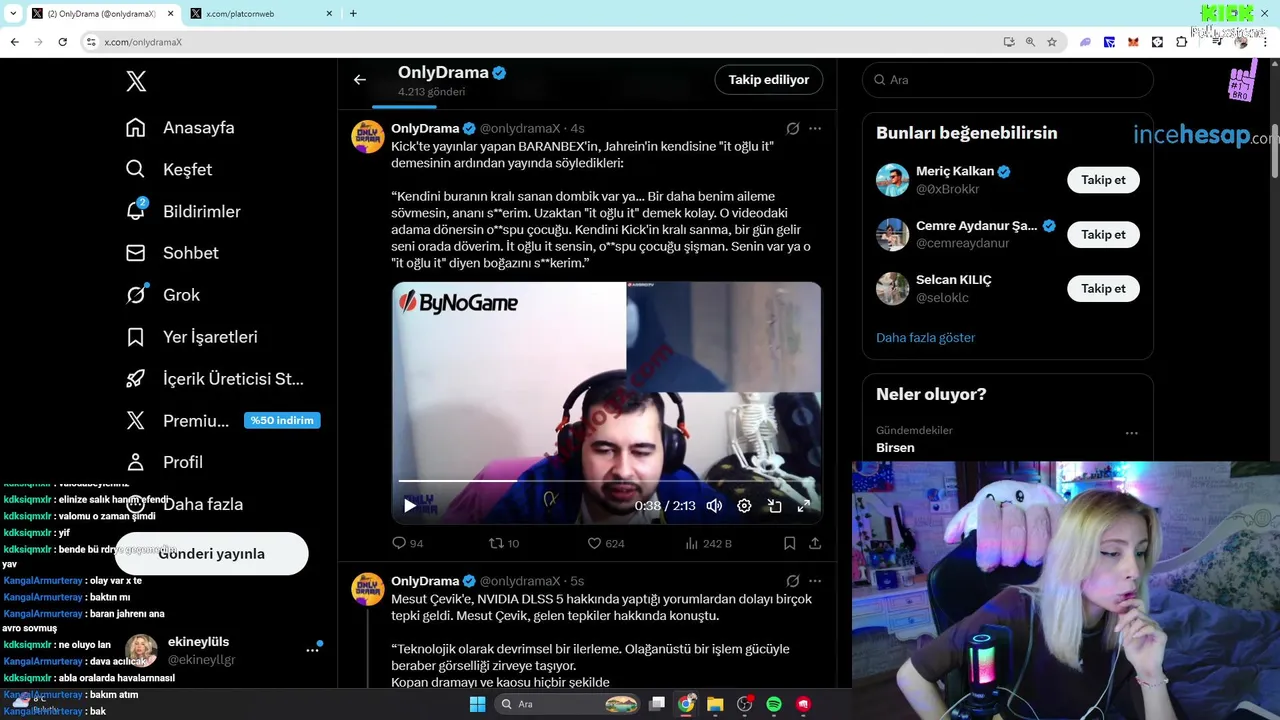Go back with the profile back arrow
Image resolution: width=1280 pixels, height=720 pixels.
[360, 80]
